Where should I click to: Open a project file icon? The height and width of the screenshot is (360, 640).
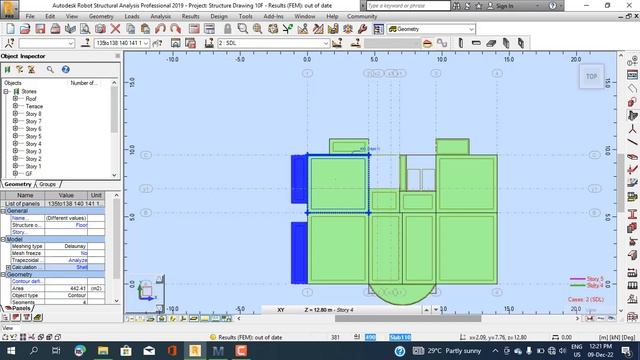point(25,29)
